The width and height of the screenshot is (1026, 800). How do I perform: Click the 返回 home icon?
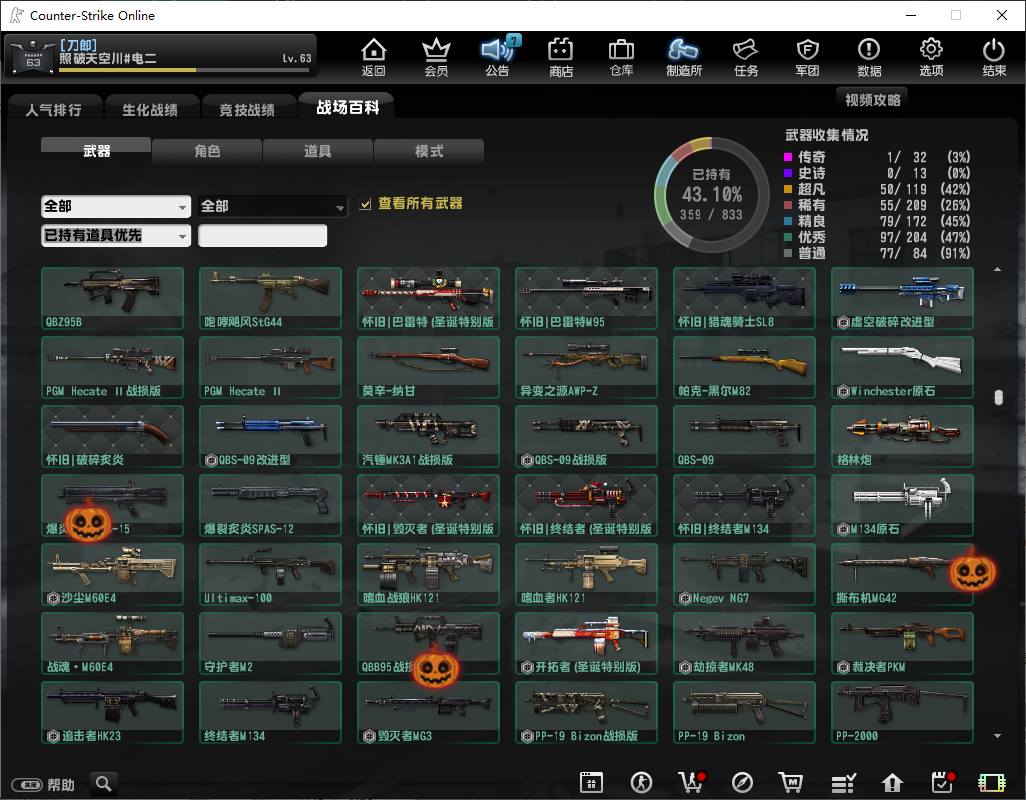374,57
